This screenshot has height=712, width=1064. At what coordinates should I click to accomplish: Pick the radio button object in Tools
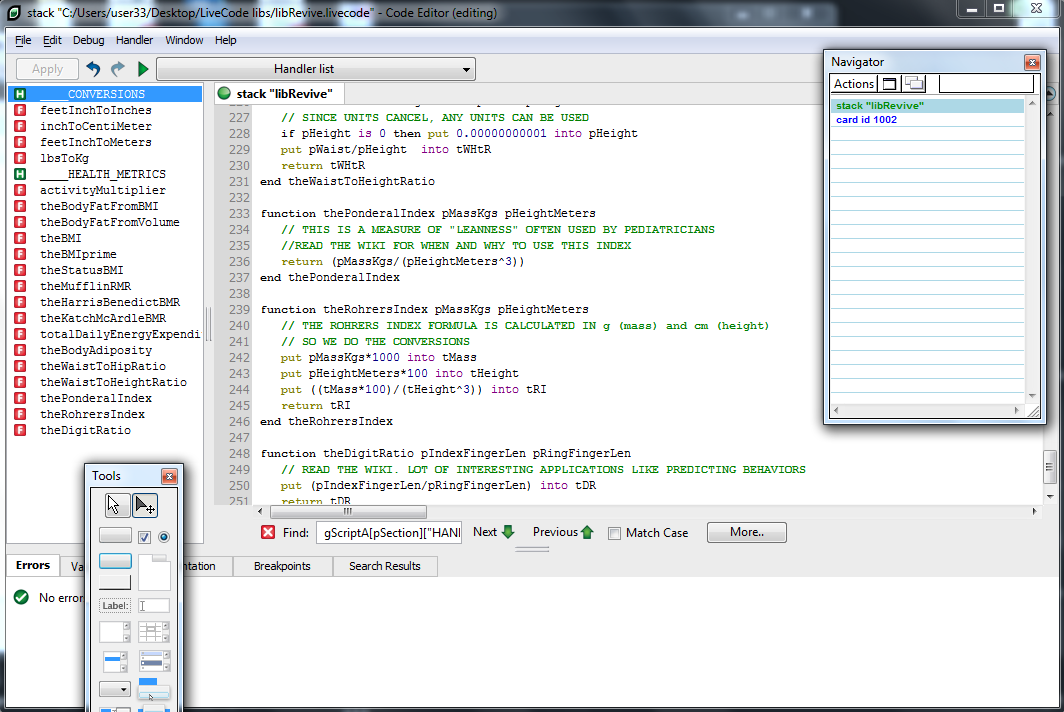[164, 537]
